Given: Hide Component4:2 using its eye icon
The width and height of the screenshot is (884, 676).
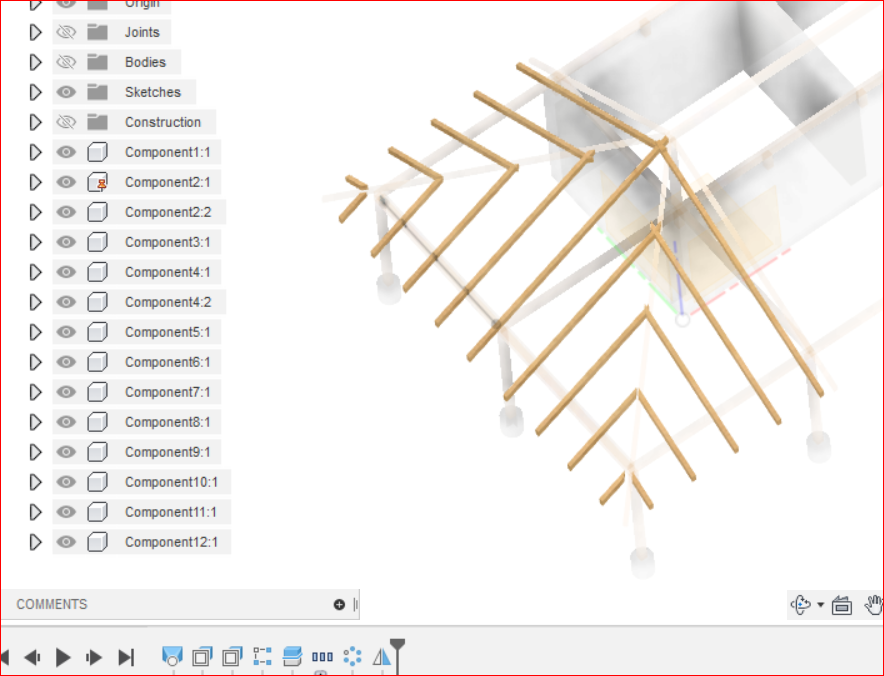Looking at the screenshot, I should click(x=66, y=302).
